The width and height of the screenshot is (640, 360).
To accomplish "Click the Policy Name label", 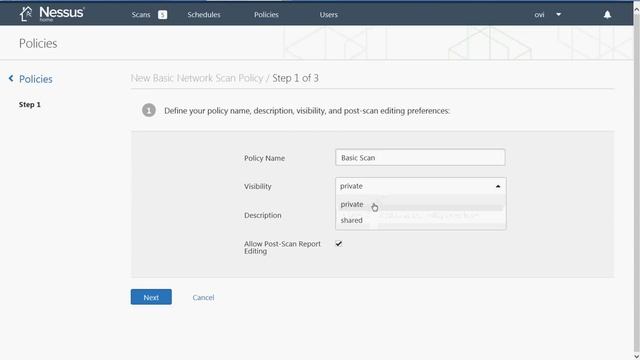I will click(x=264, y=158).
